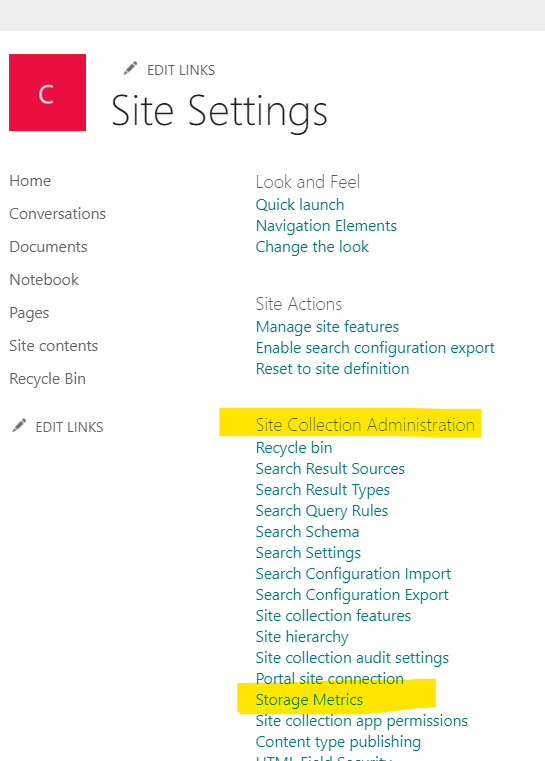Open Manage site features

coord(327,327)
